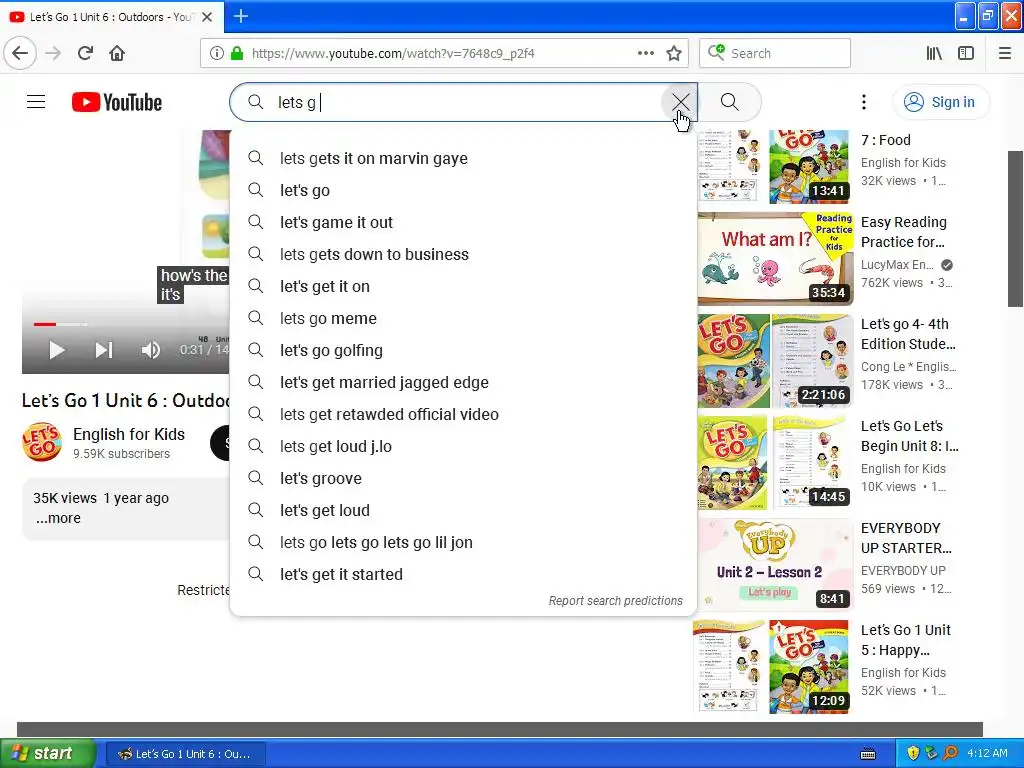Open EVERYBODY UP STARTER video thumbnail
The width and height of the screenshot is (1024, 768).
775,564
